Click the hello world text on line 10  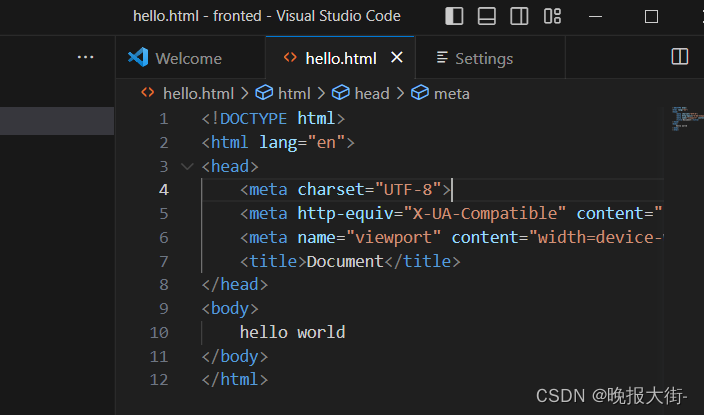(292, 333)
